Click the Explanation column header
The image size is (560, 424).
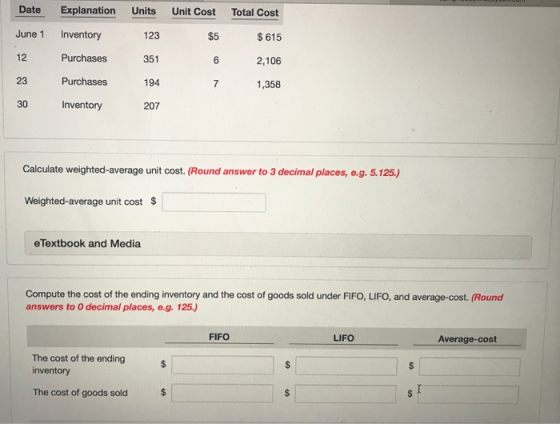88,11
